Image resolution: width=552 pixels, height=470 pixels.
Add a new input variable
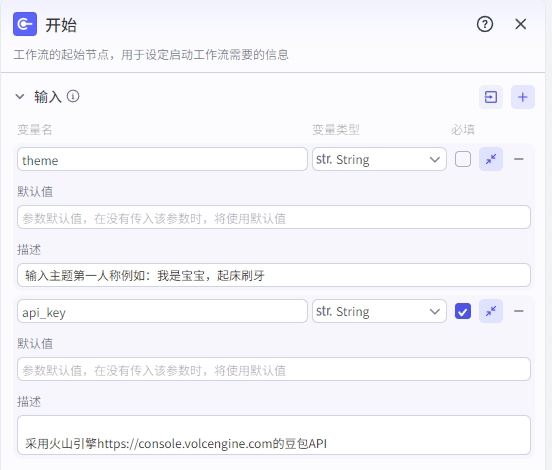tap(523, 97)
